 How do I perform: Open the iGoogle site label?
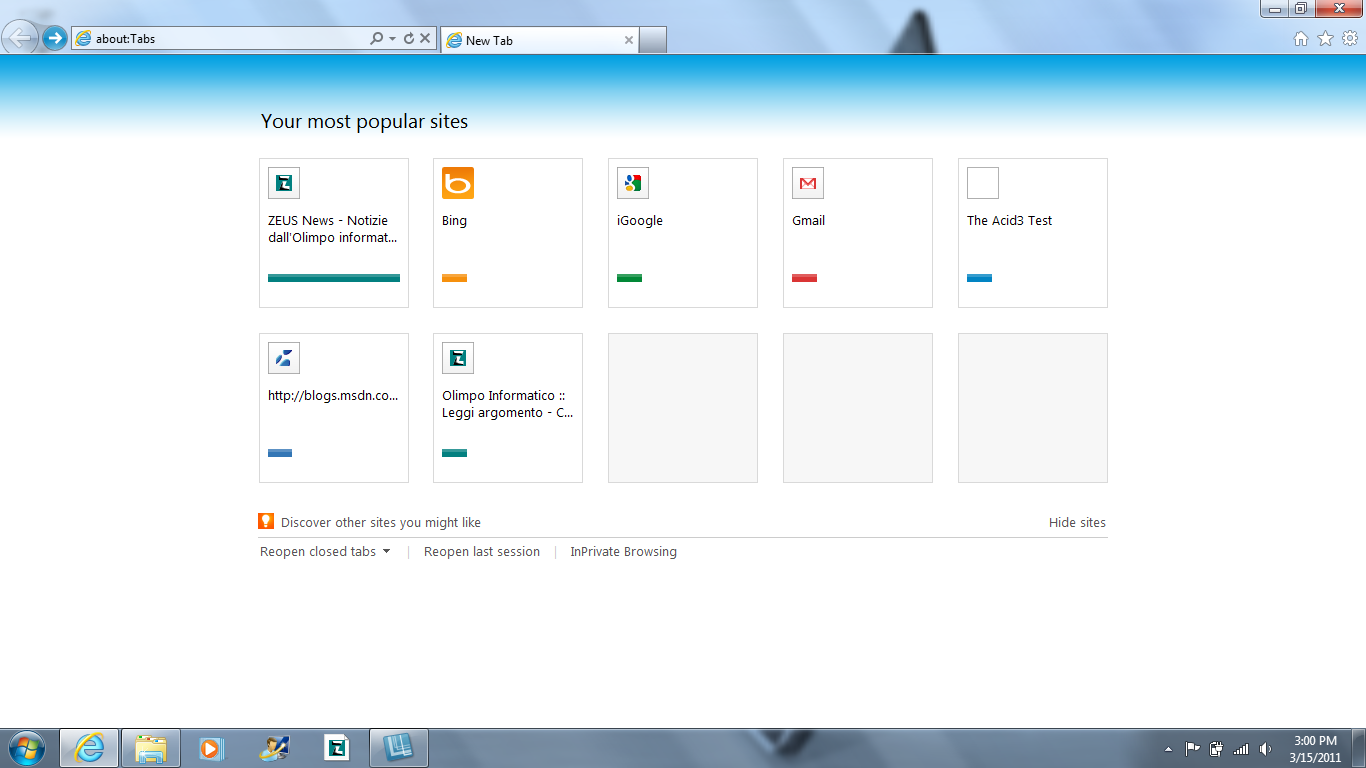pos(640,221)
